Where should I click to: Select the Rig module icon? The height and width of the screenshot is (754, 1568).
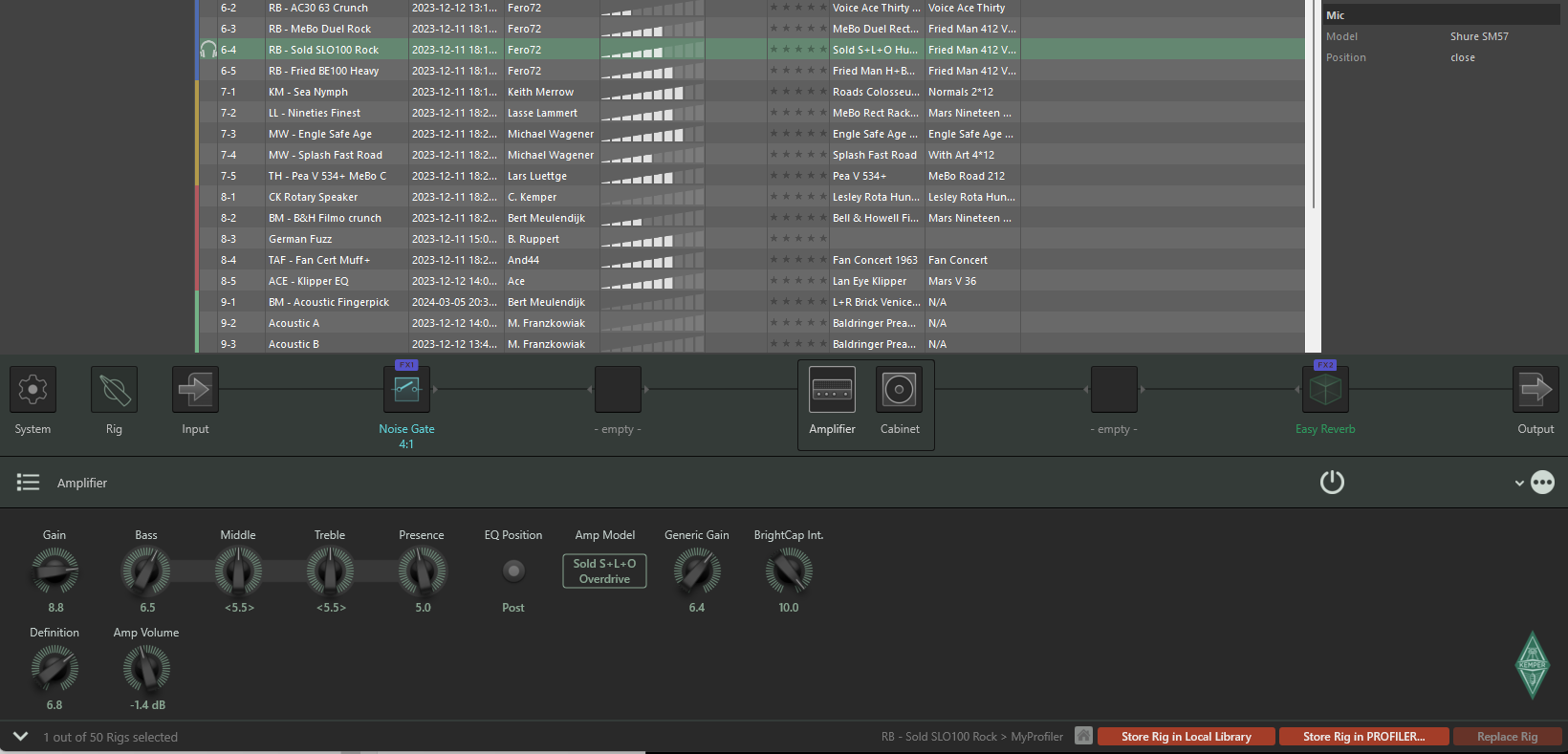pos(114,390)
